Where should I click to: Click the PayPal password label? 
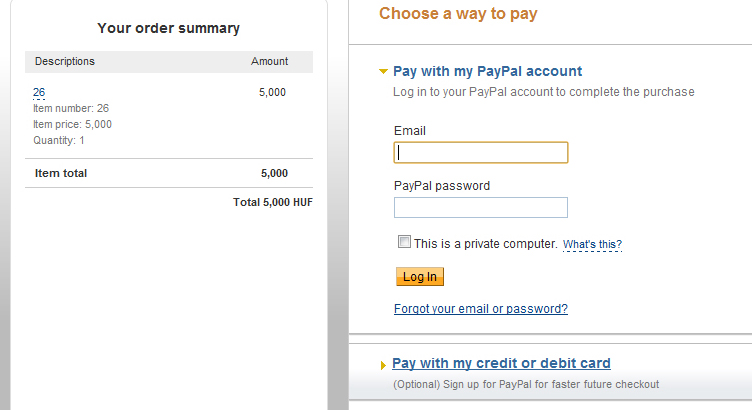click(x=442, y=185)
